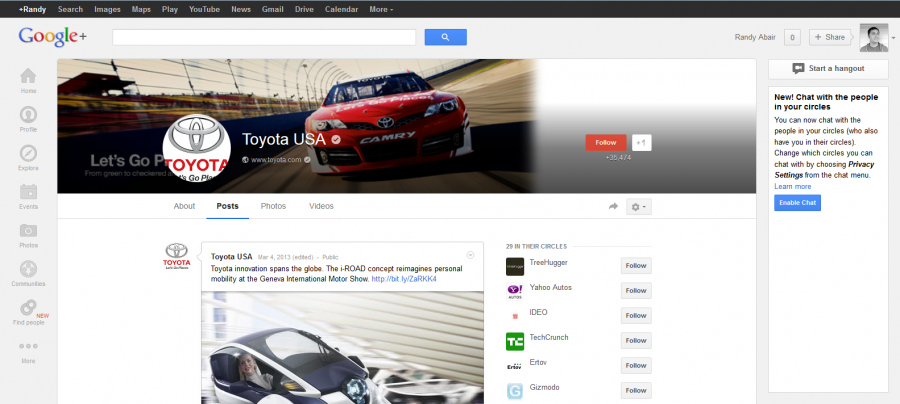Expand the More menu in top bar
Image resolution: width=900 pixels, height=404 pixels.
point(381,9)
